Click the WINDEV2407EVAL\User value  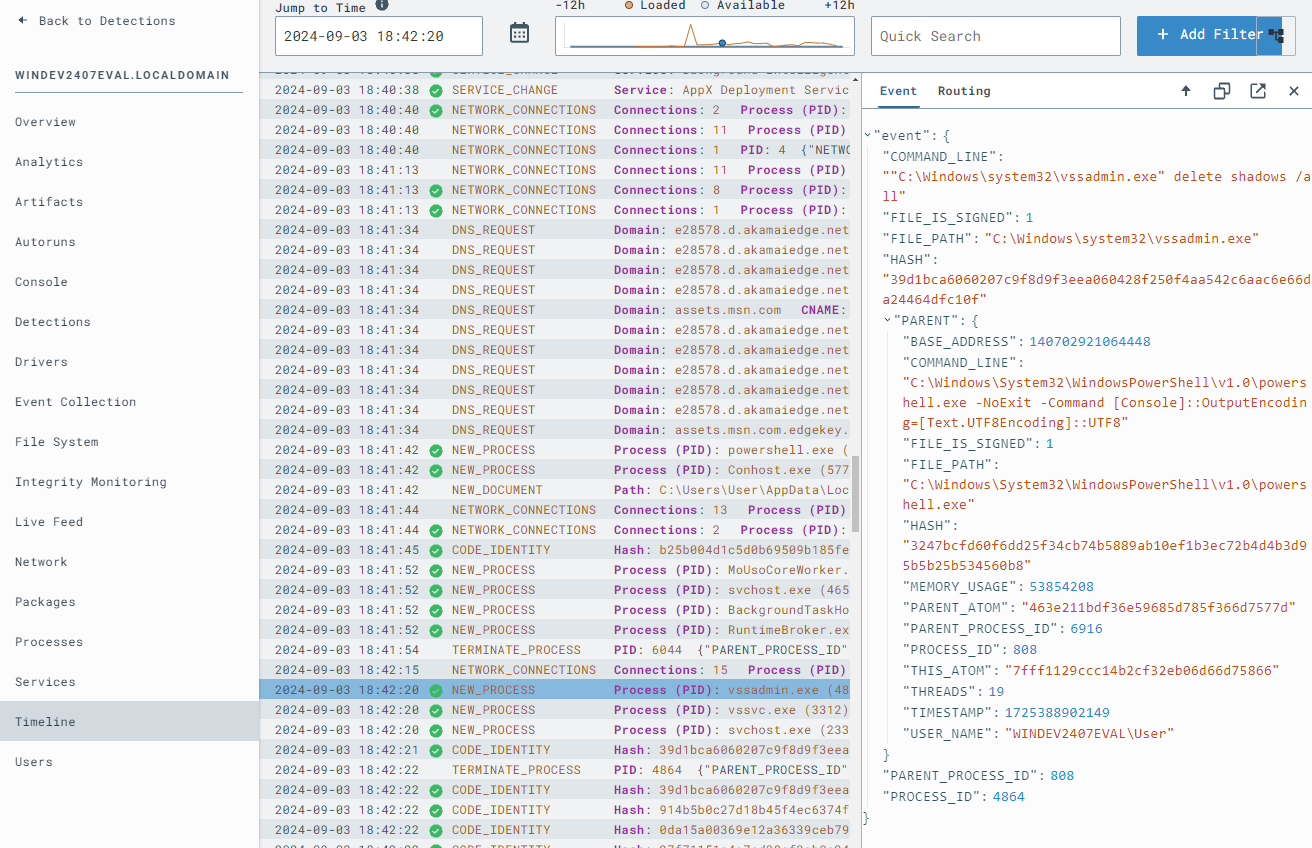[x=1088, y=734]
